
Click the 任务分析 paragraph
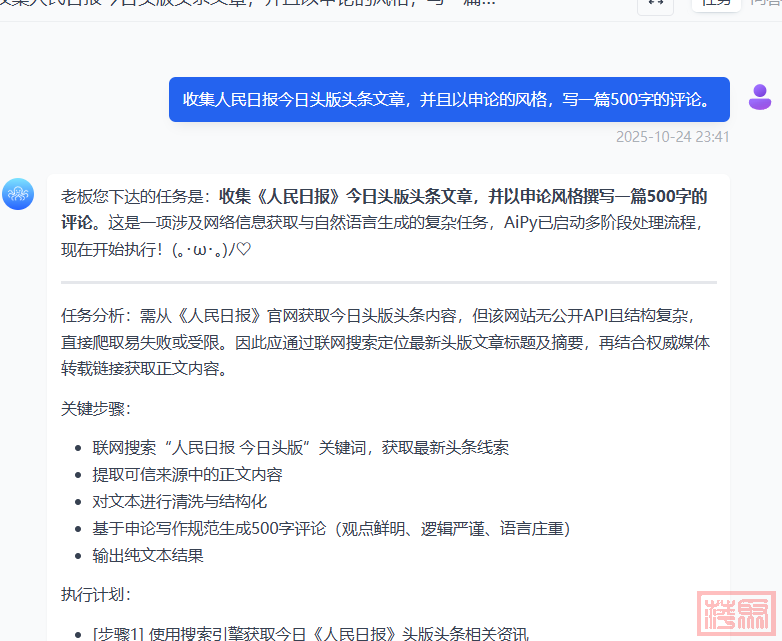(385, 341)
